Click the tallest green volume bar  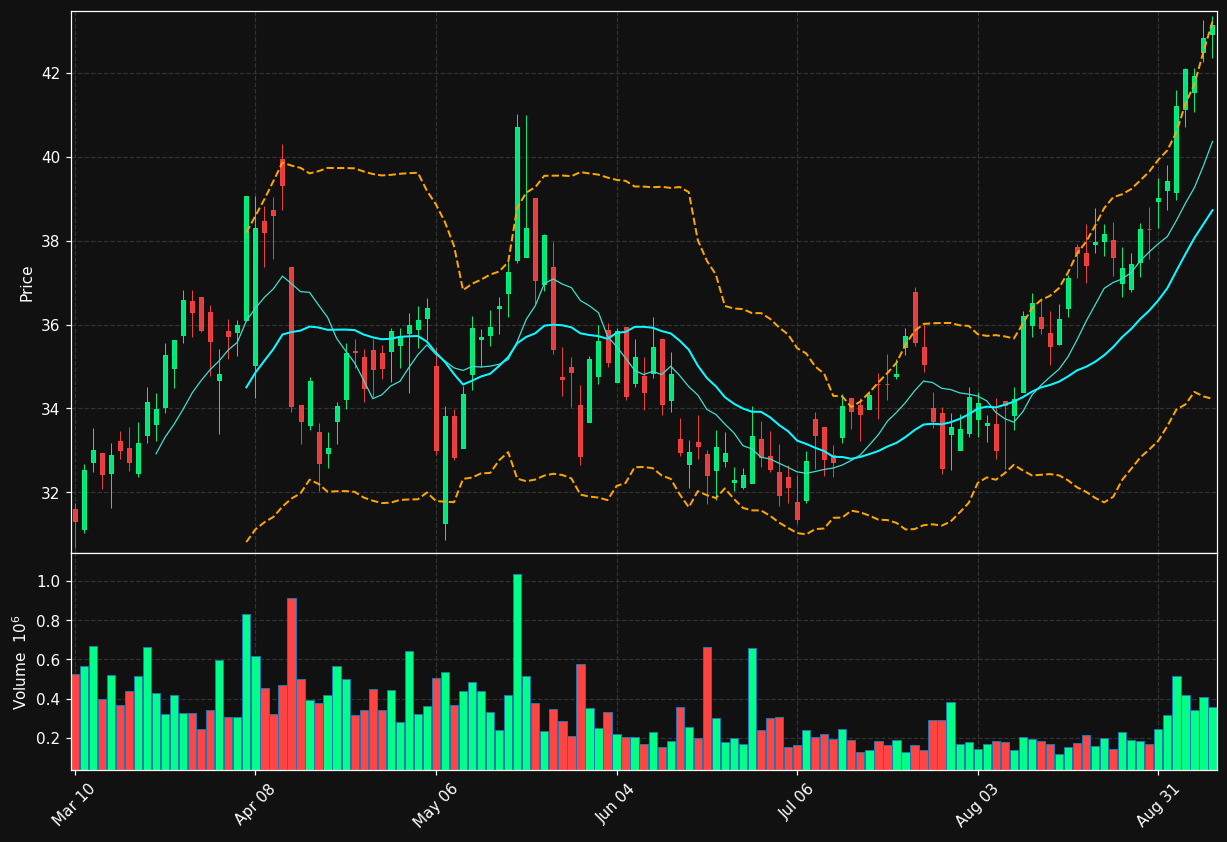click(517, 672)
